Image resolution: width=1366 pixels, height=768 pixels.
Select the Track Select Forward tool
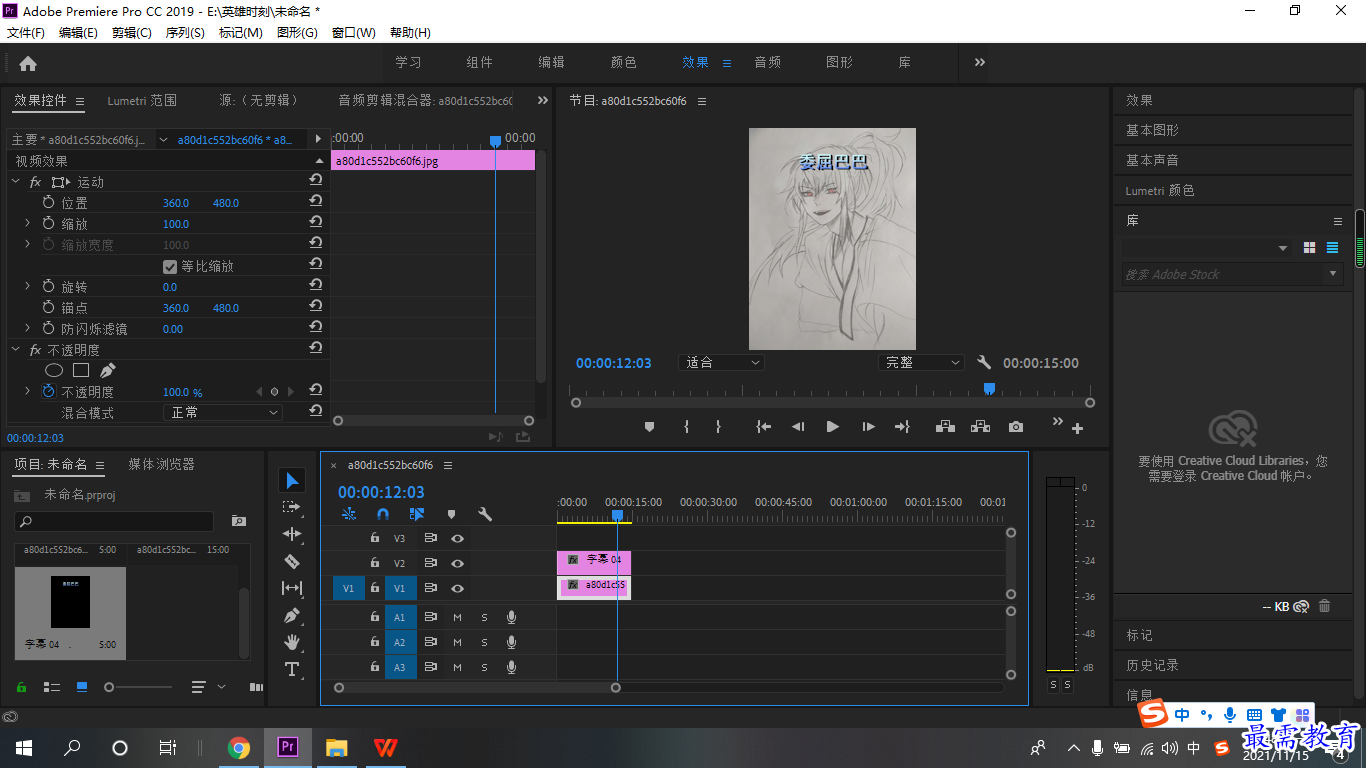292,508
